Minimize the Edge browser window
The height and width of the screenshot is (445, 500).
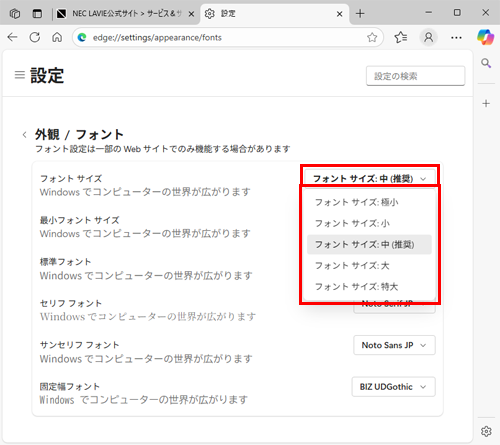tap(429, 13)
